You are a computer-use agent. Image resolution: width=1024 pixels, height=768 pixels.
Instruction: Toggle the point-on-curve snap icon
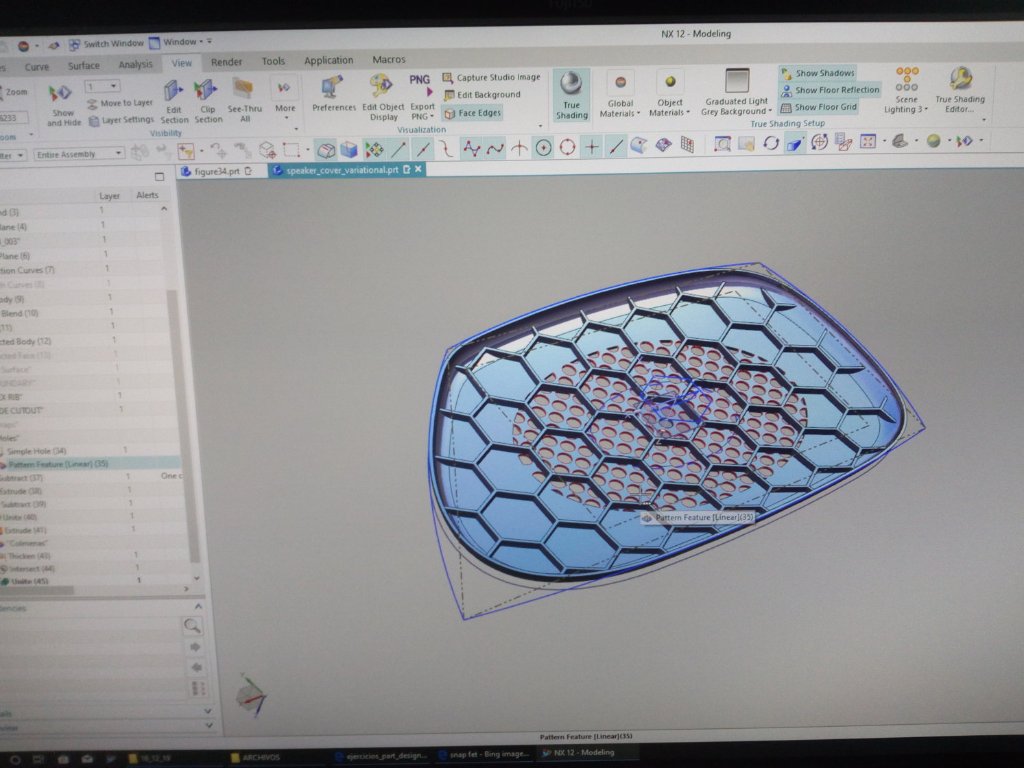coord(615,146)
